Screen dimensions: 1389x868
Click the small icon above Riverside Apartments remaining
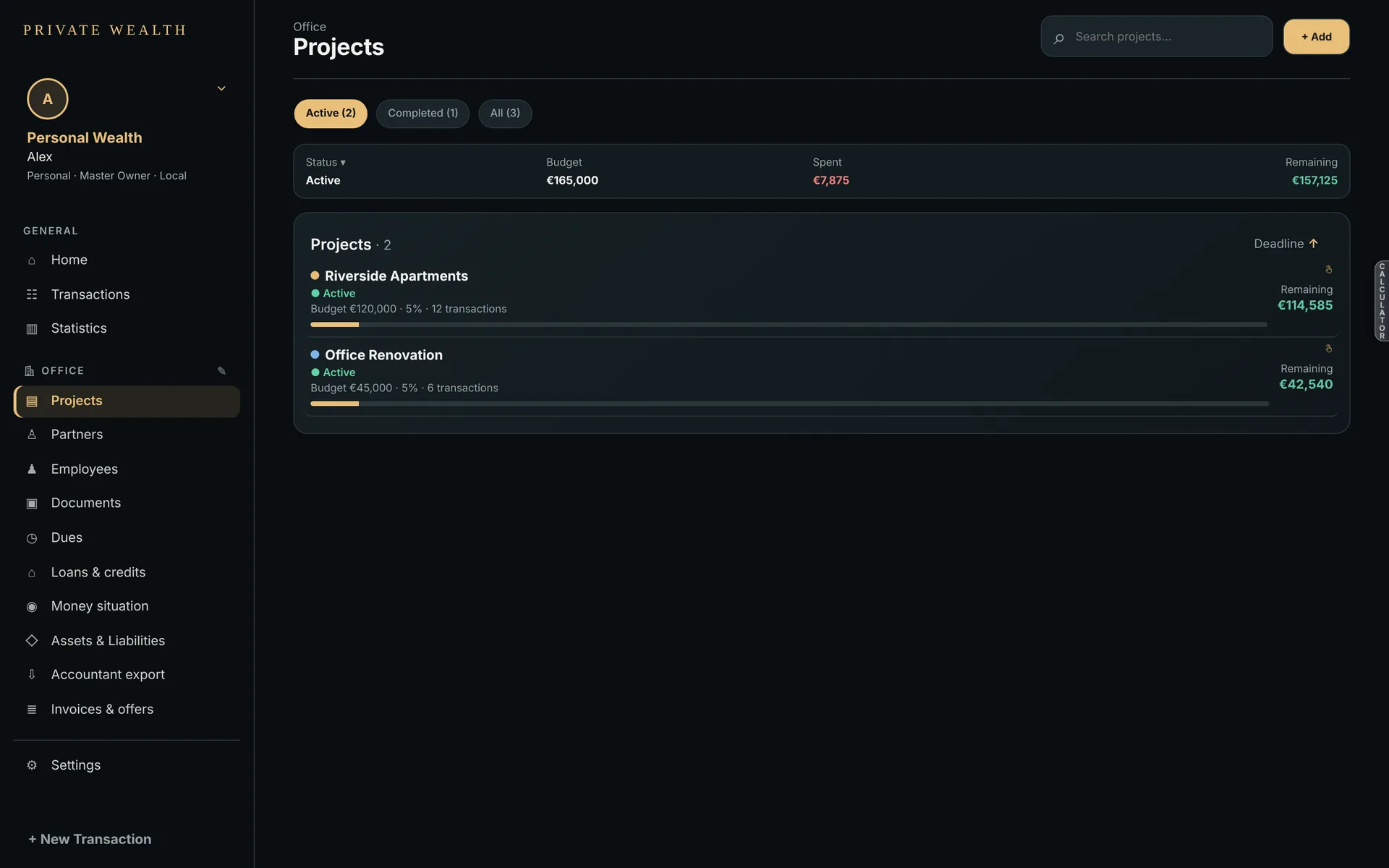[1328, 270]
